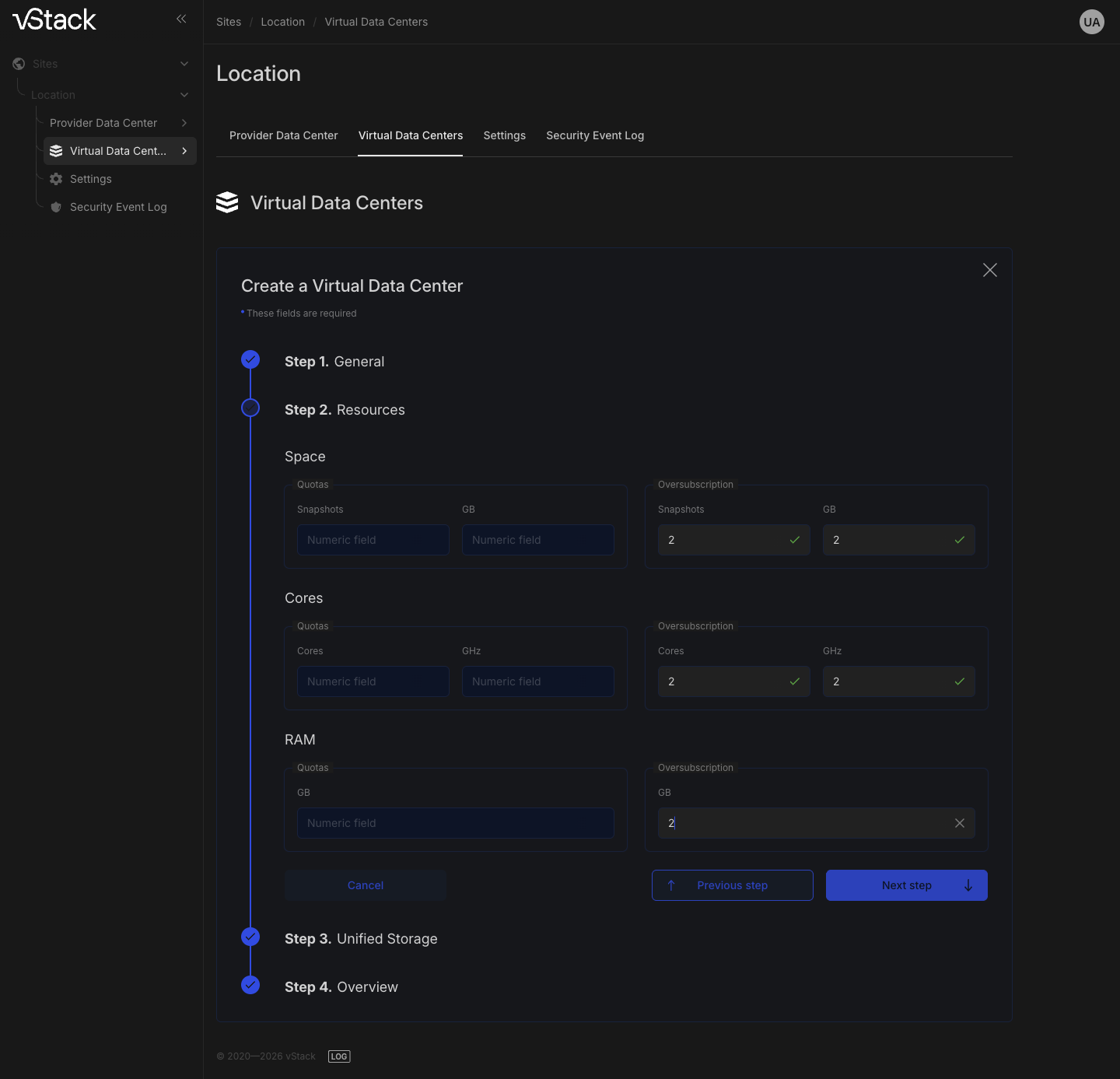Focus the Space quotas Snapshots numeric field
The image size is (1120, 1079).
[373, 540]
